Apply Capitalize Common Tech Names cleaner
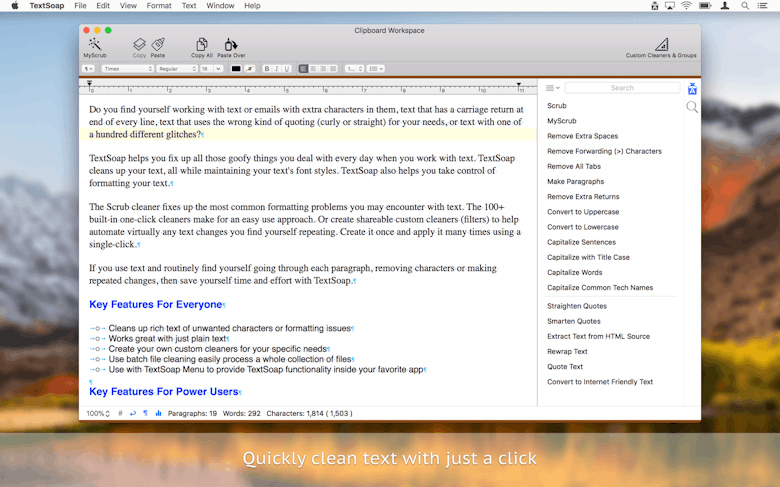 point(600,288)
